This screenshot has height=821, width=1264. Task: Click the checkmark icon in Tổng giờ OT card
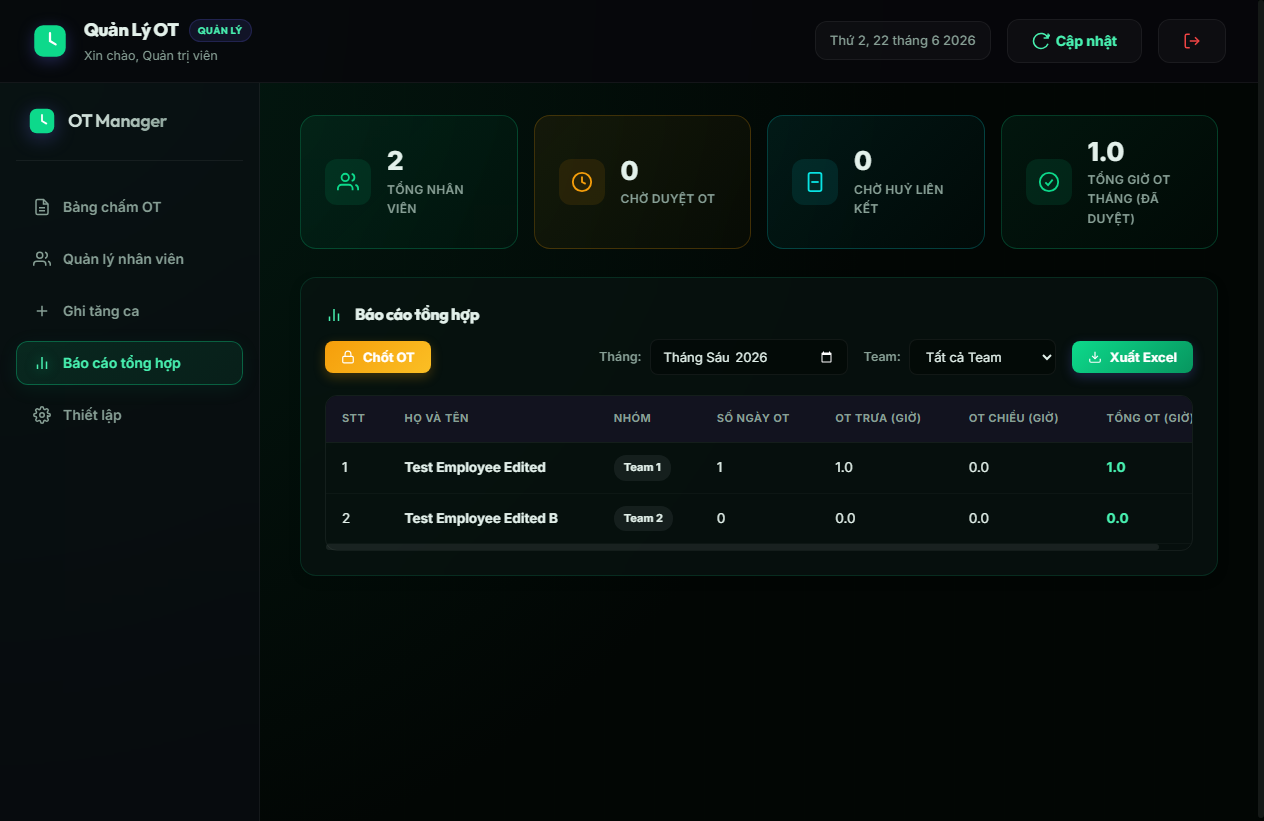pyautogui.click(x=1049, y=182)
